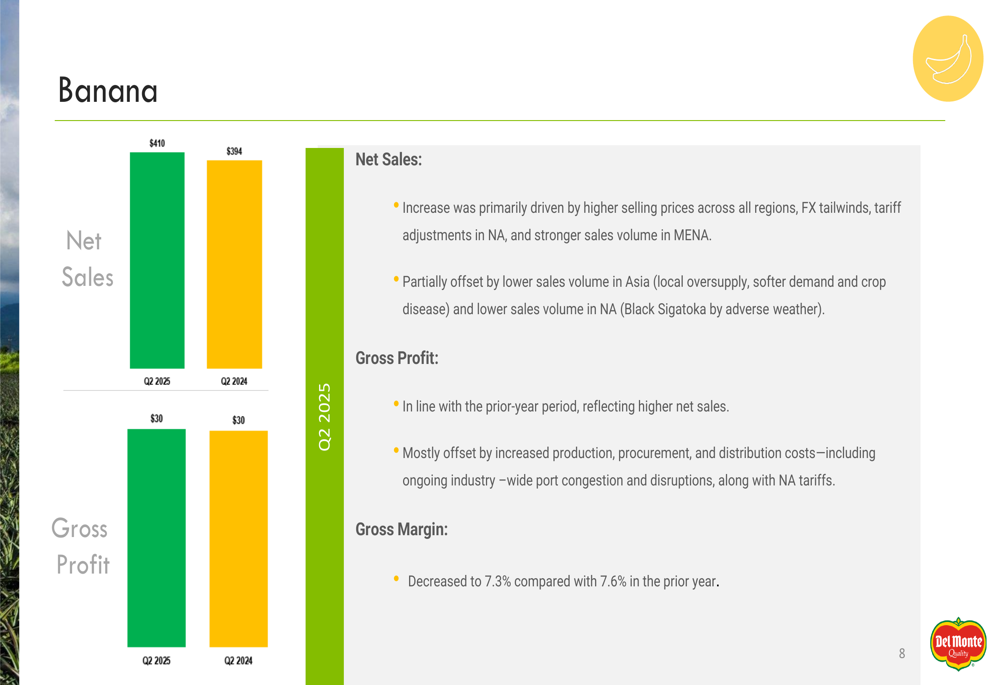Viewport: 1000px width, 685px height.
Task: Click the Gross Profit: heading
Action: (397, 358)
